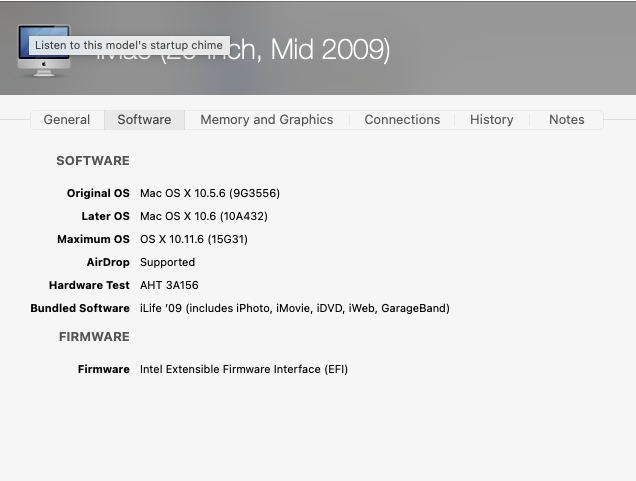
Task: Select the 'Mac OS X 10.6 (10A432)' value
Action: point(204,216)
